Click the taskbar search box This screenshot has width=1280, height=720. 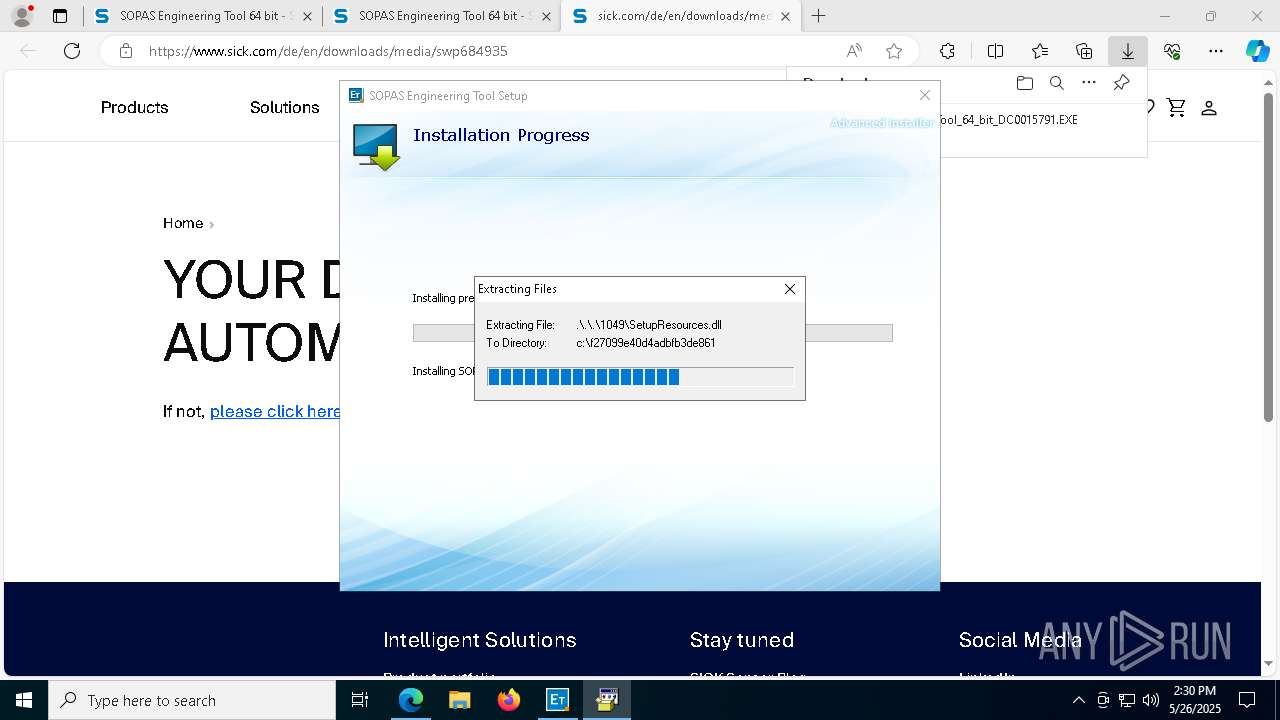192,700
